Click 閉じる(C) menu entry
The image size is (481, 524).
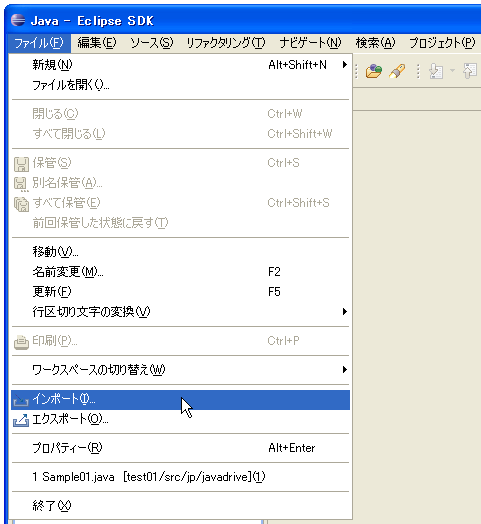[181, 114]
